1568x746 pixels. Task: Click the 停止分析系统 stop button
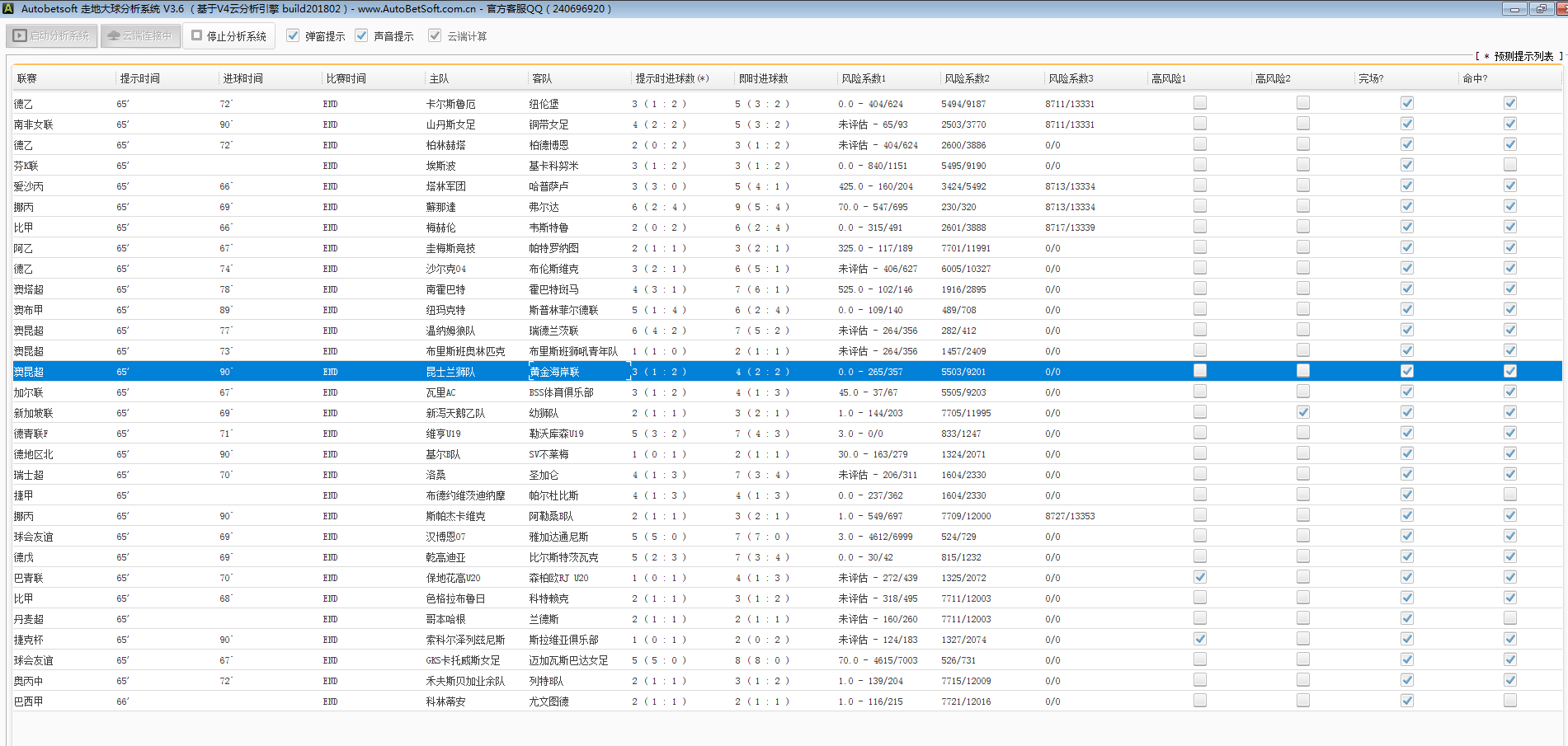229,36
